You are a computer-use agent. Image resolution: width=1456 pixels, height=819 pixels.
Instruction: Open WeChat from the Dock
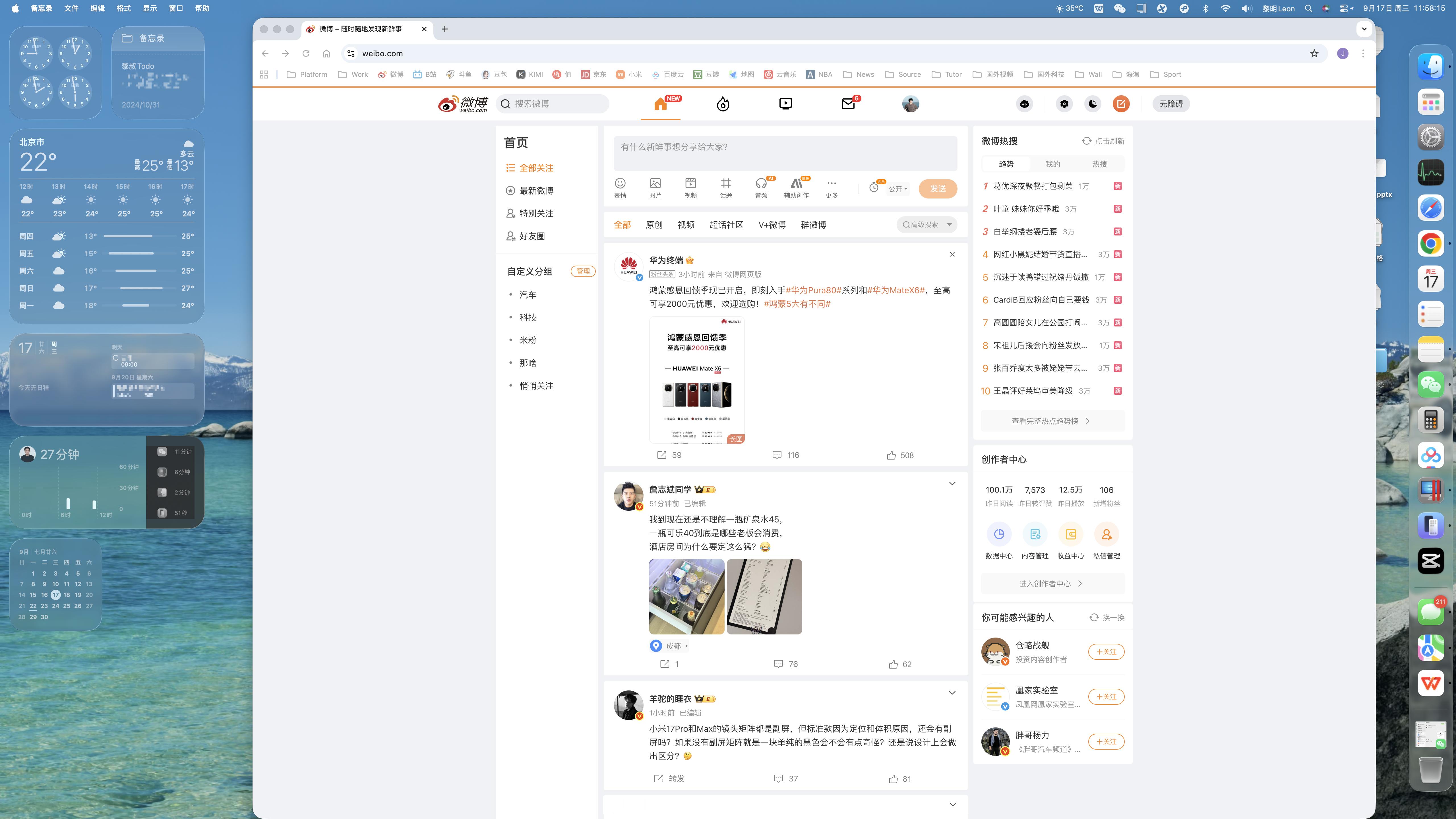coord(1431,384)
